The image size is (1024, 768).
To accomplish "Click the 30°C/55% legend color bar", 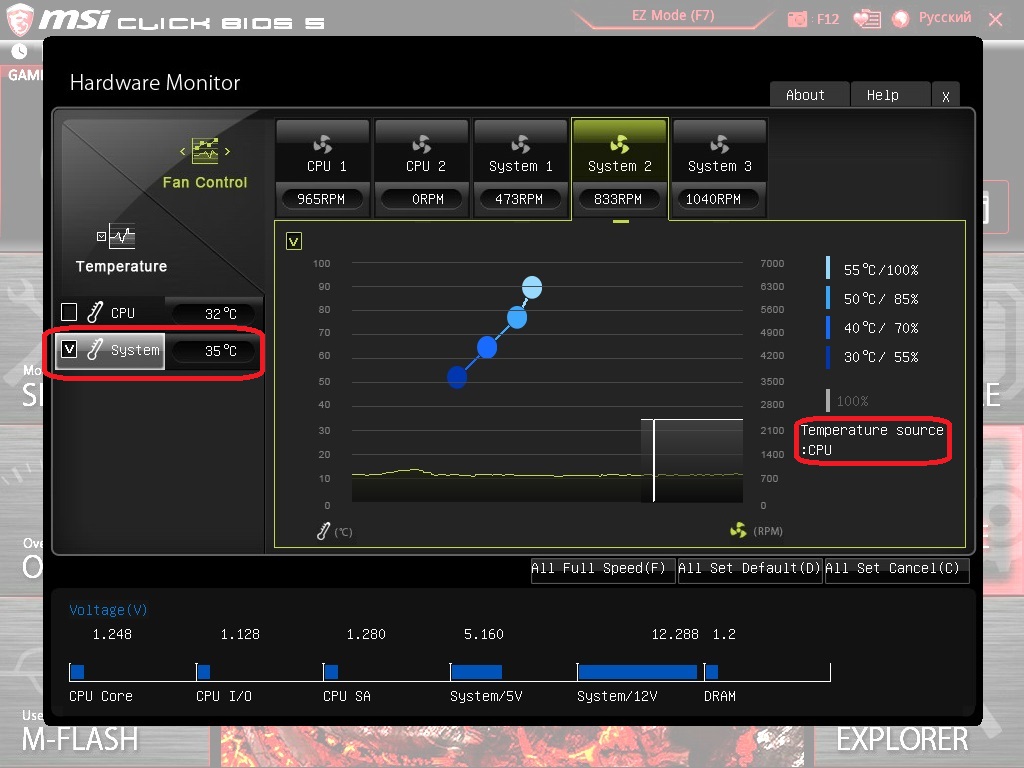I will click(828, 357).
